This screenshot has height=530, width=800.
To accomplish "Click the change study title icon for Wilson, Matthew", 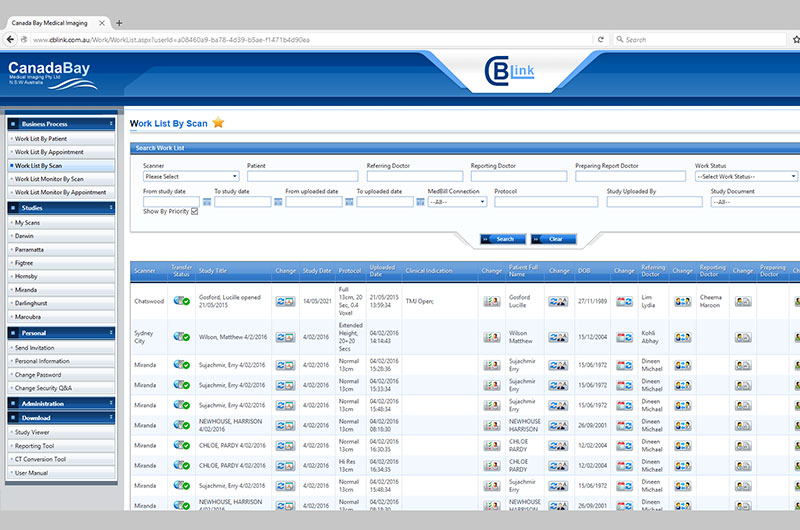I will click(x=286, y=337).
